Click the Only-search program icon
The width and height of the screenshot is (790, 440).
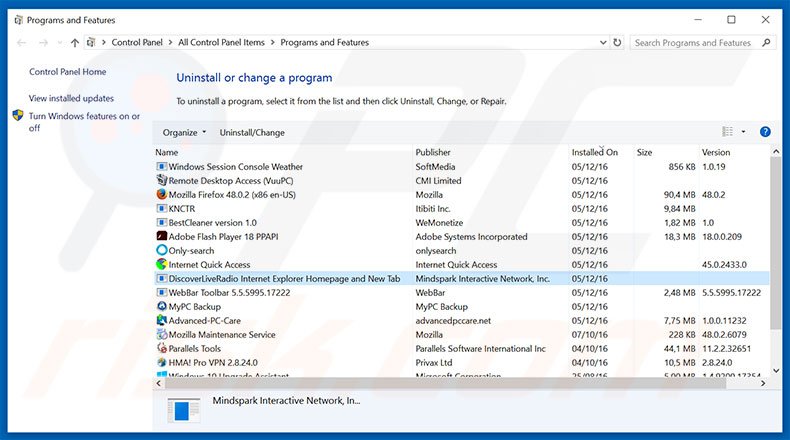pyautogui.click(x=162, y=250)
